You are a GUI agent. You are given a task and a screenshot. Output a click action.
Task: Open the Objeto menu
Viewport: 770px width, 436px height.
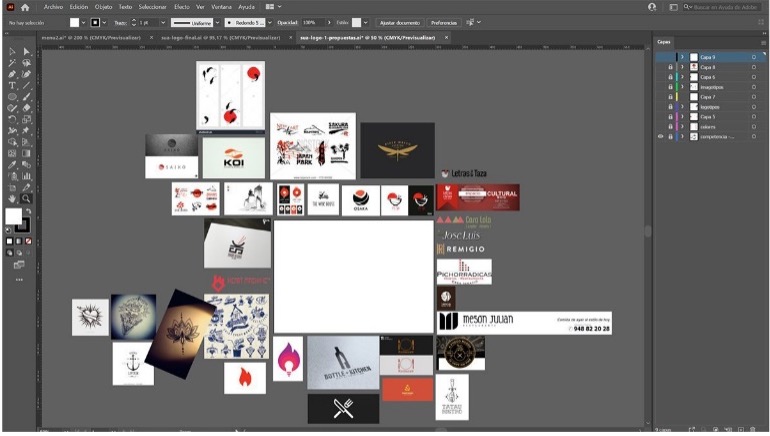(x=103, y=7)
